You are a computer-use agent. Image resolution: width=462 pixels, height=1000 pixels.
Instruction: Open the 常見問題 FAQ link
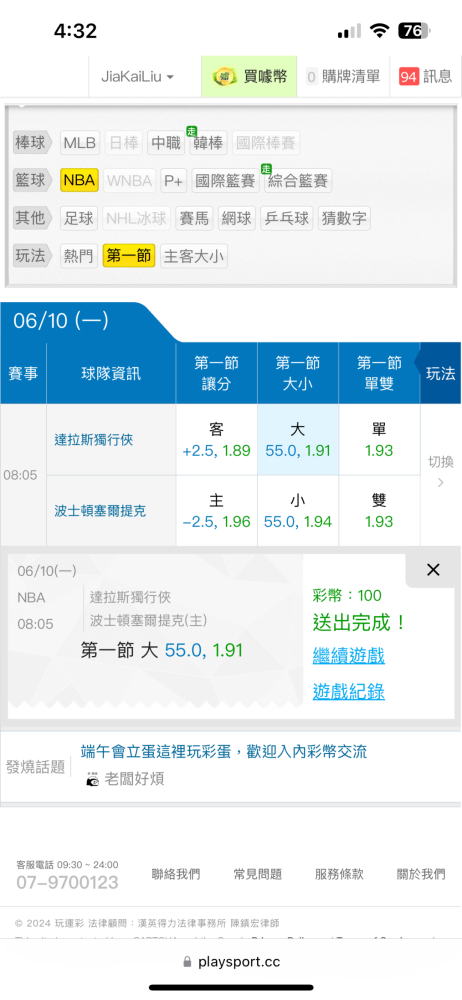(258, 874)
